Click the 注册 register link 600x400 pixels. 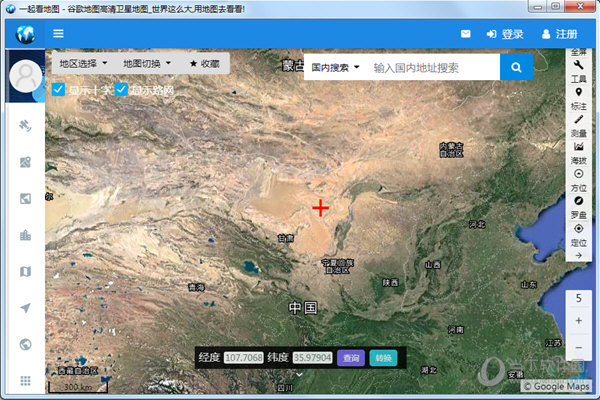coord(560,34)
